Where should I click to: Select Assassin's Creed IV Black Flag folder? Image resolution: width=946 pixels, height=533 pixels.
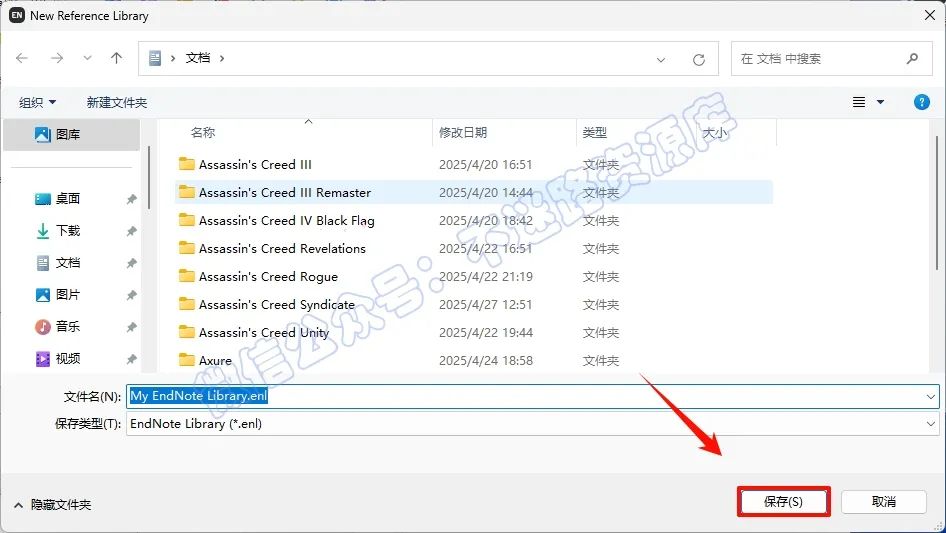287,220
